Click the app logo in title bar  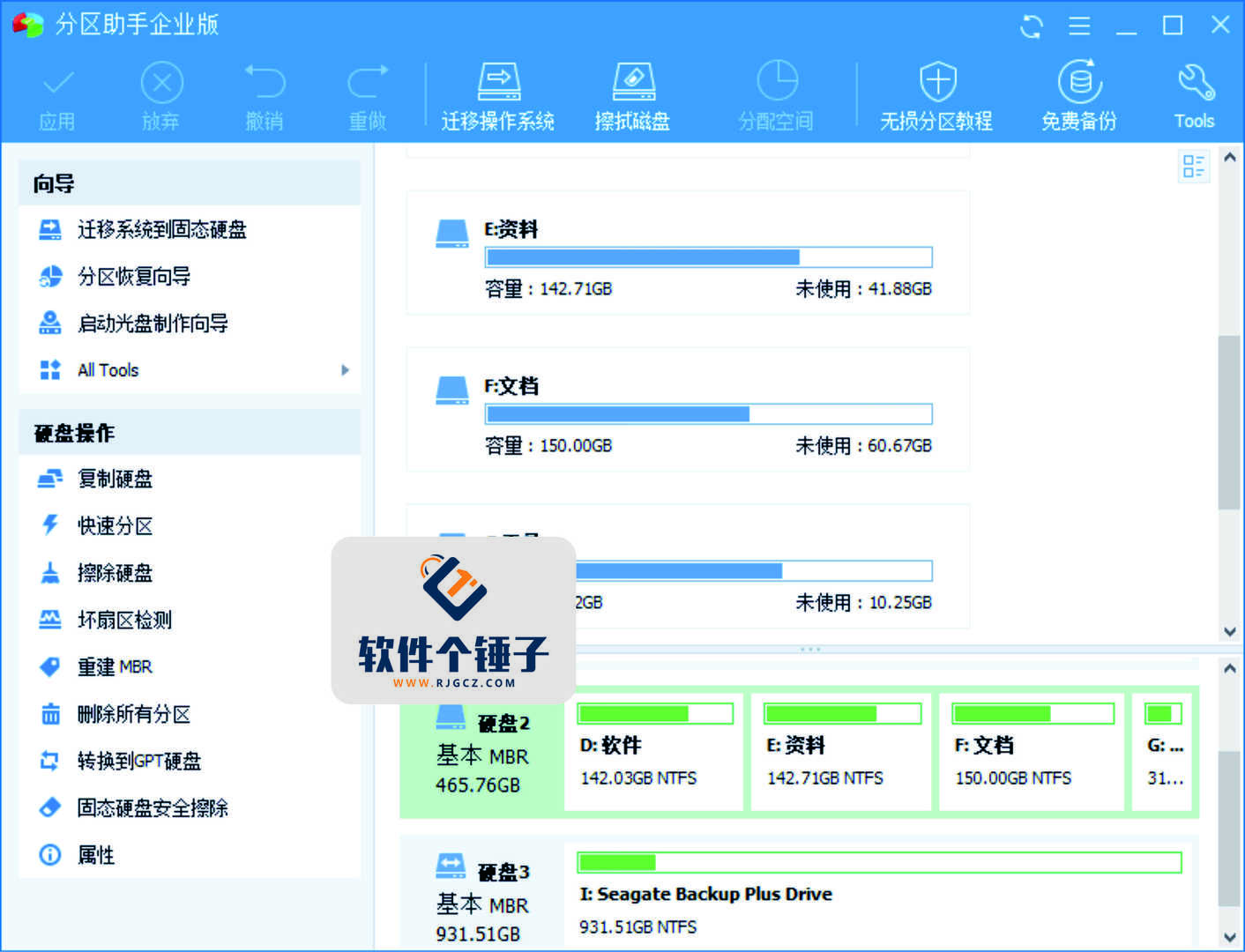tap(27, 25)
